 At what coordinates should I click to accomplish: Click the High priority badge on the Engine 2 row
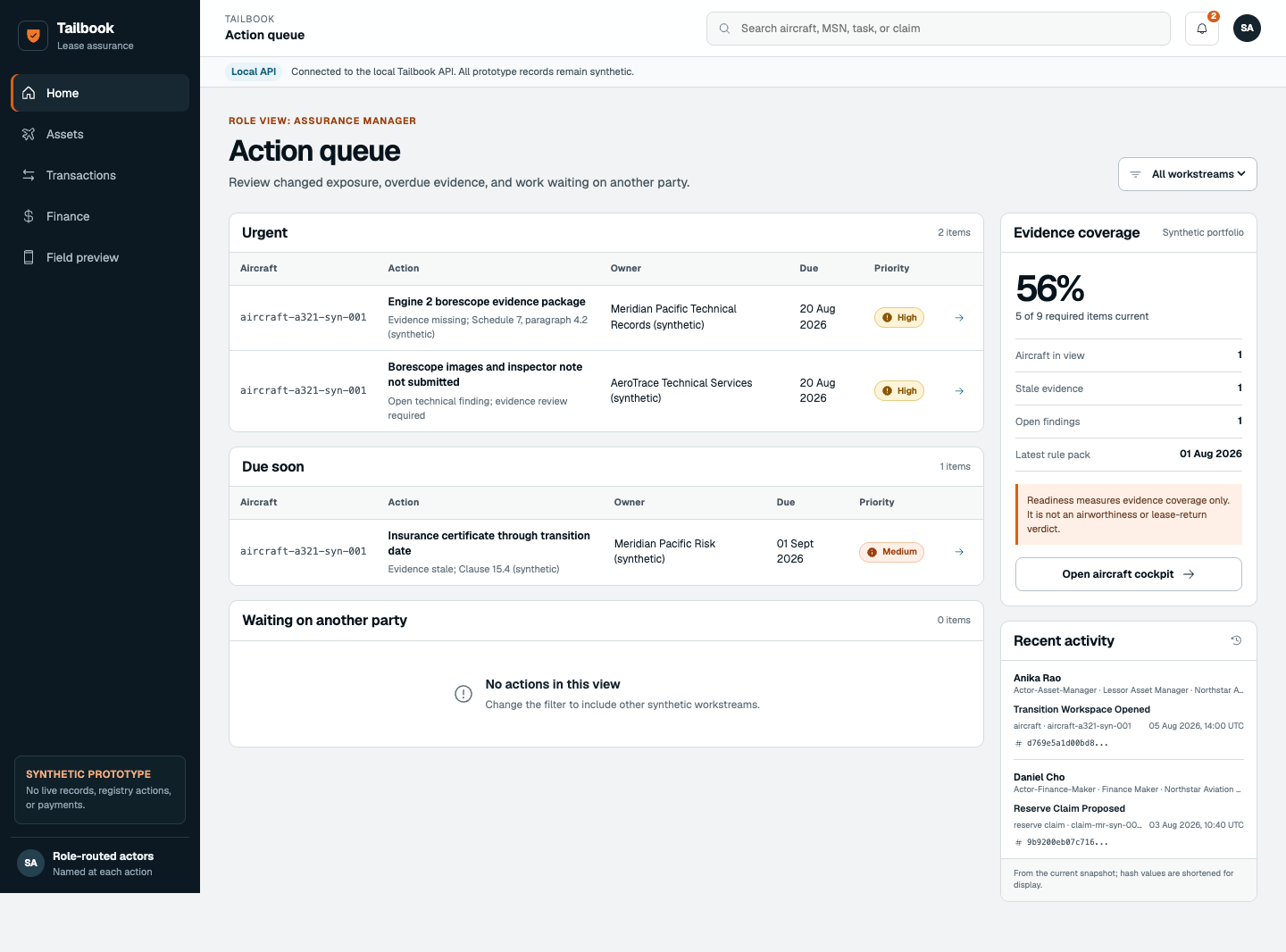[899, 318]
